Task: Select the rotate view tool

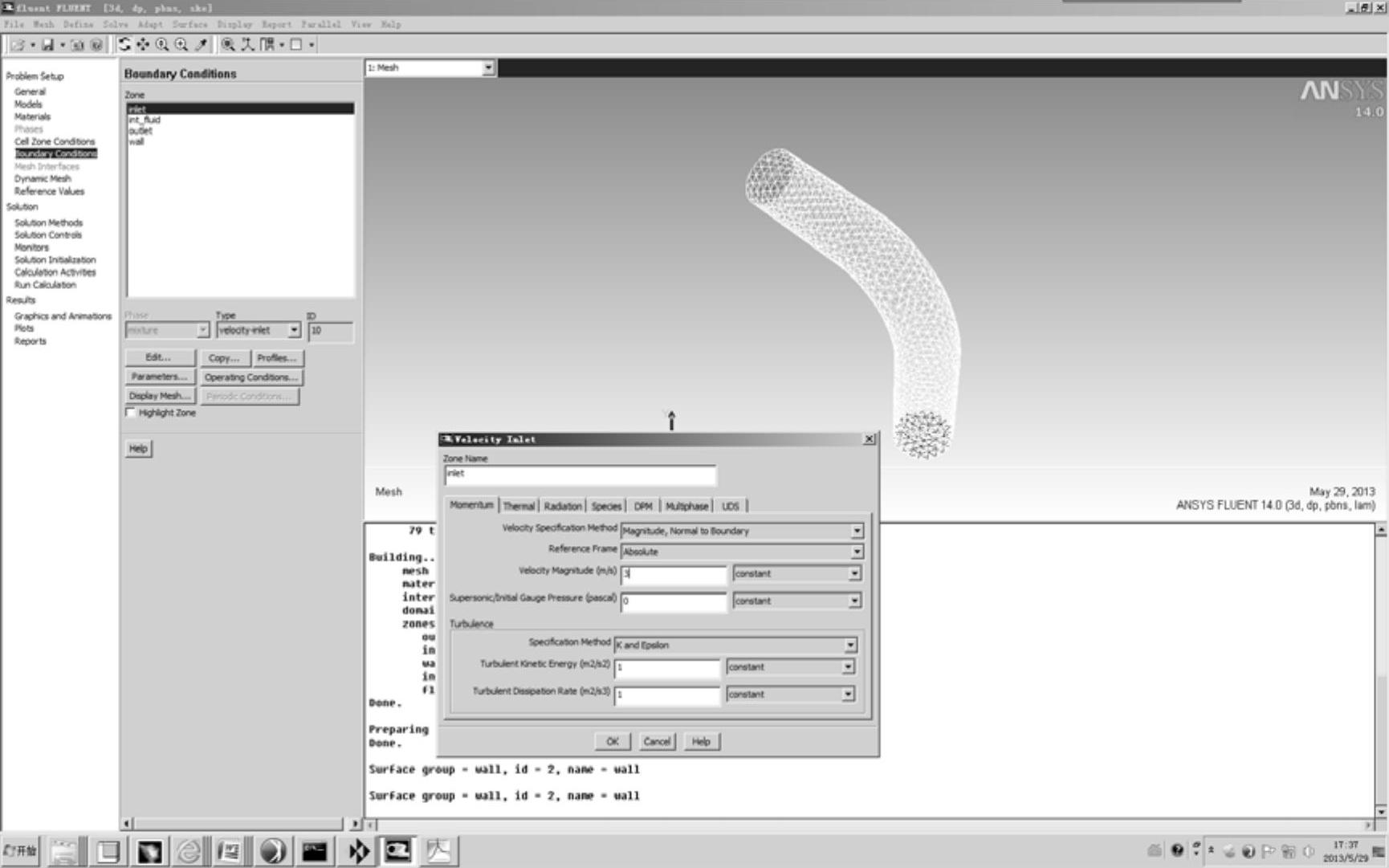Action: coord(124,45)
